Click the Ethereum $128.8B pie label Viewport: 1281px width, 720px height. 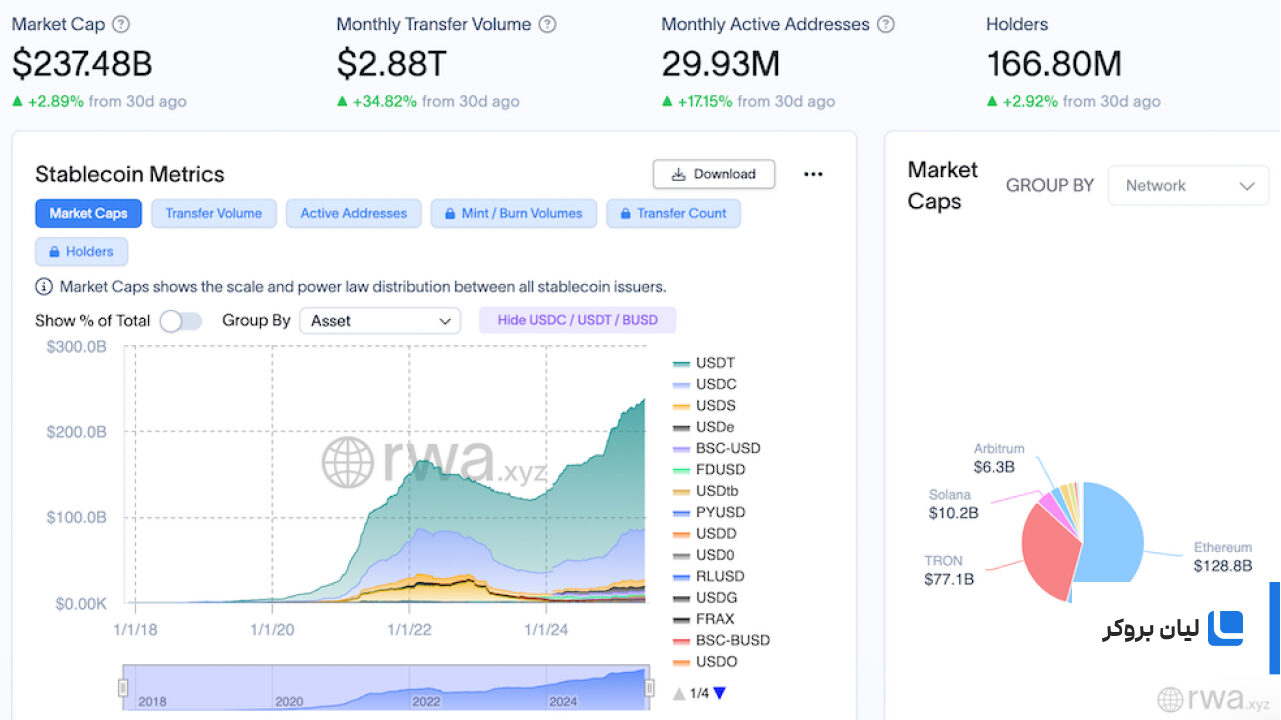click(x=1222, y=557)
